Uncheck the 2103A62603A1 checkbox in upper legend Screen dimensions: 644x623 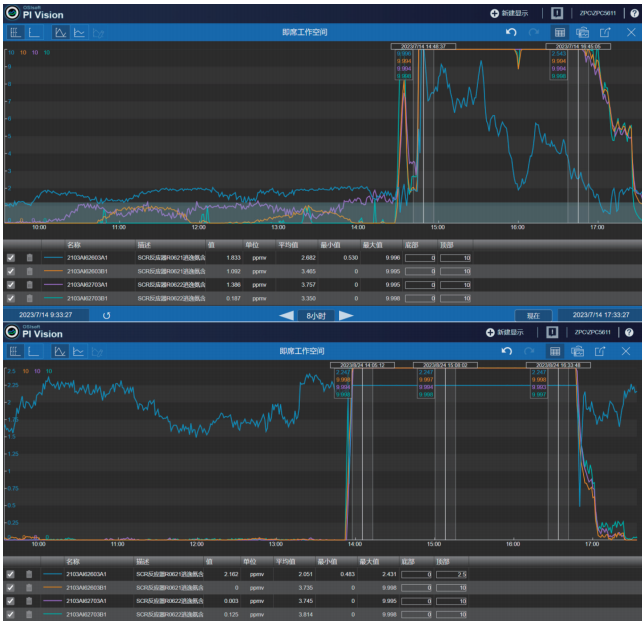tap(11, 257)
